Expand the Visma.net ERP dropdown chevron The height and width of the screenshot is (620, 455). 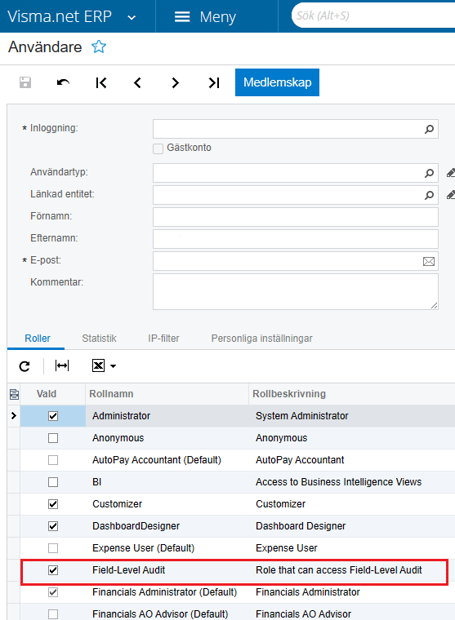coord(132,17)
